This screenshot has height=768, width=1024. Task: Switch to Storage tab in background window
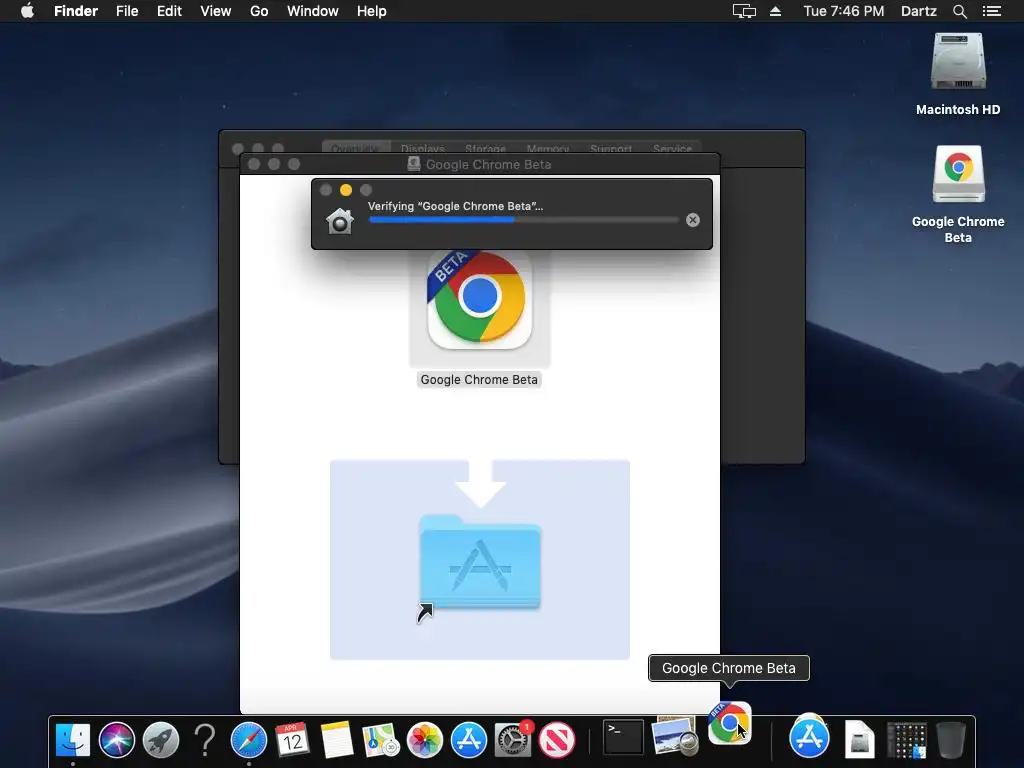point(485,149)
